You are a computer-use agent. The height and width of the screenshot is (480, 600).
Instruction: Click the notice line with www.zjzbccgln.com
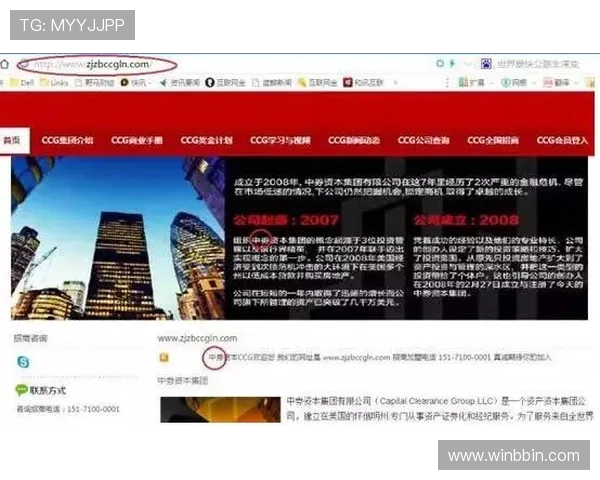(380, 358)
